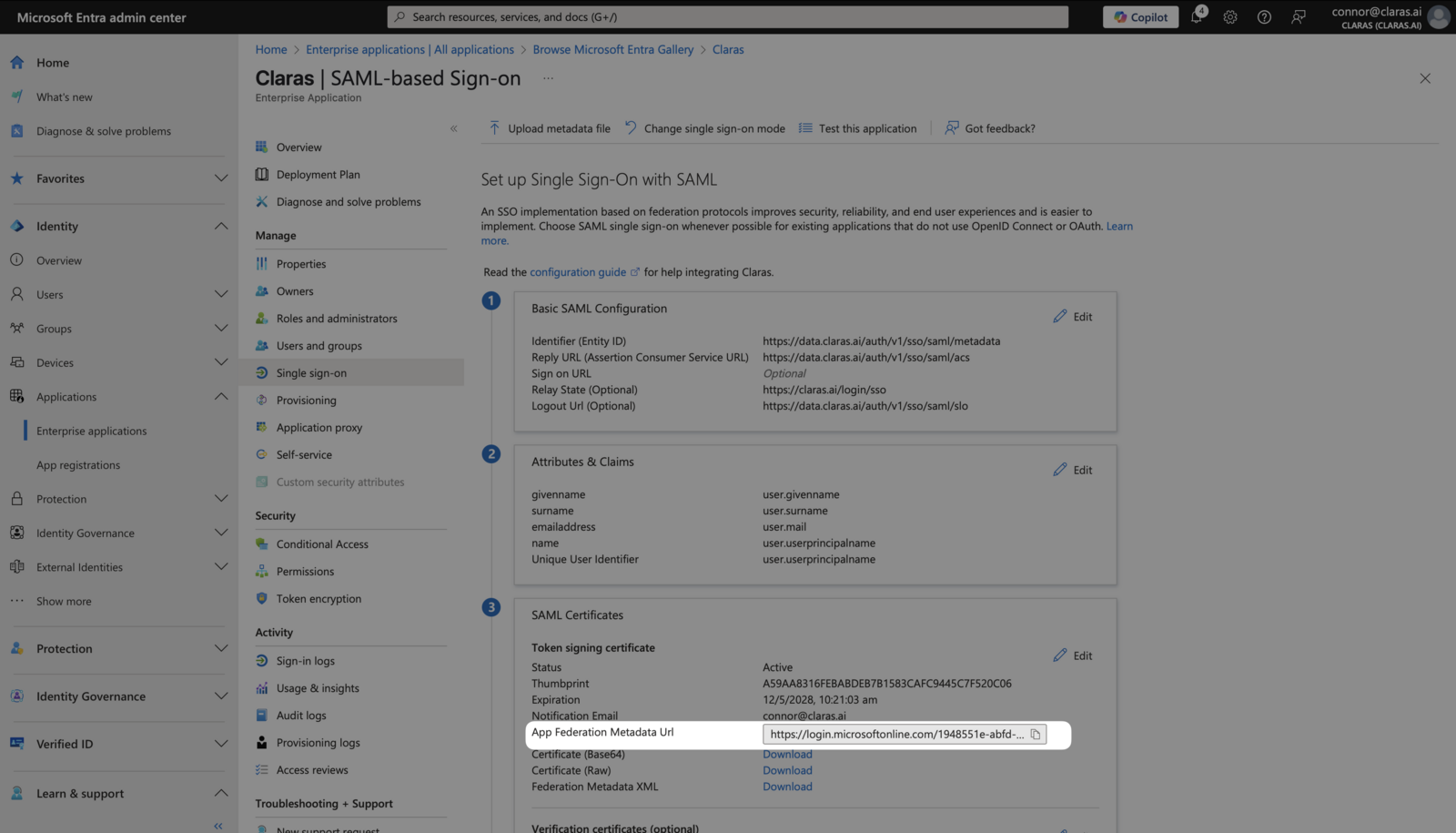
Task: Focus the search resources input box
Action: click(728, 16)
